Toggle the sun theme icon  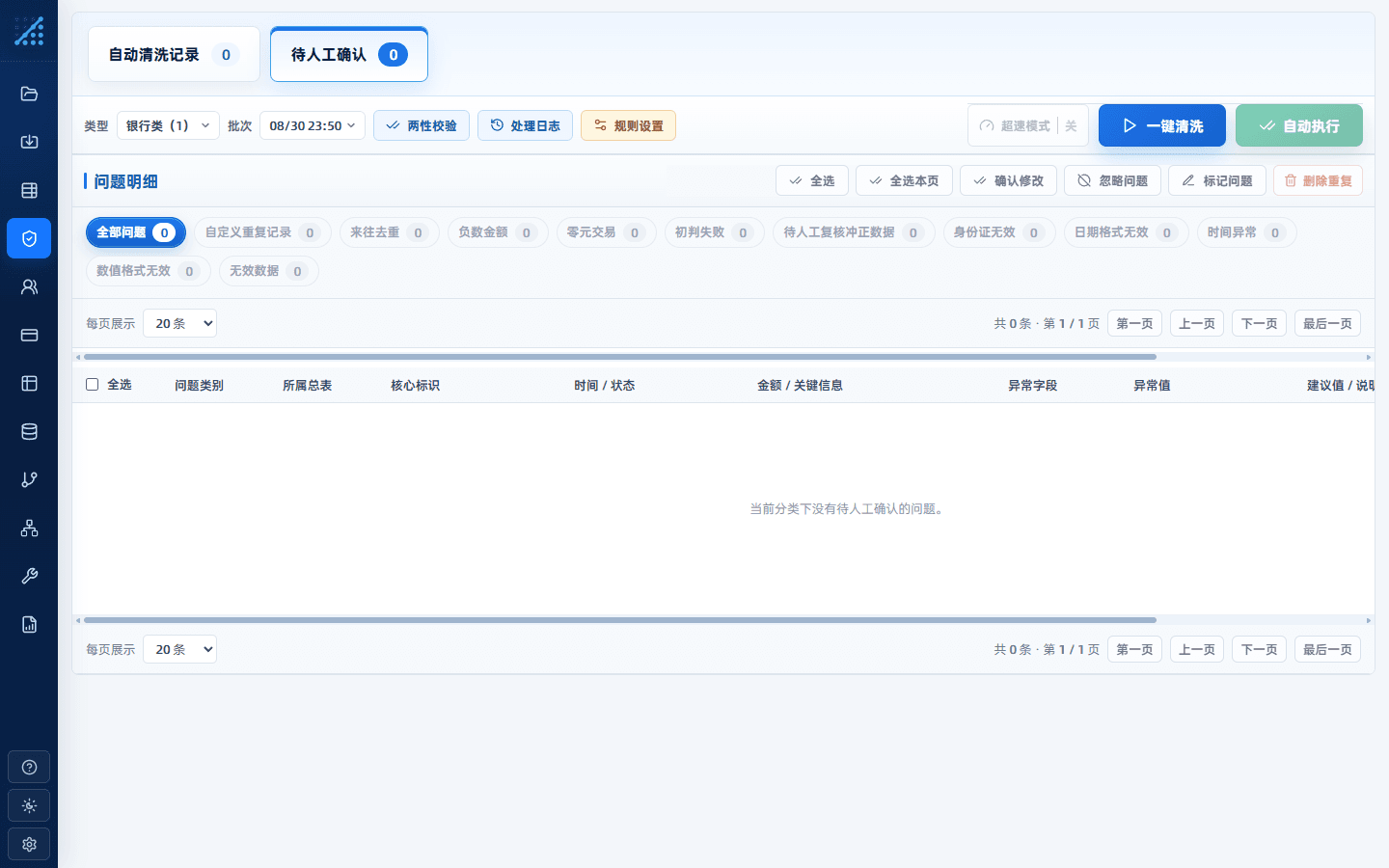point(29,805)
